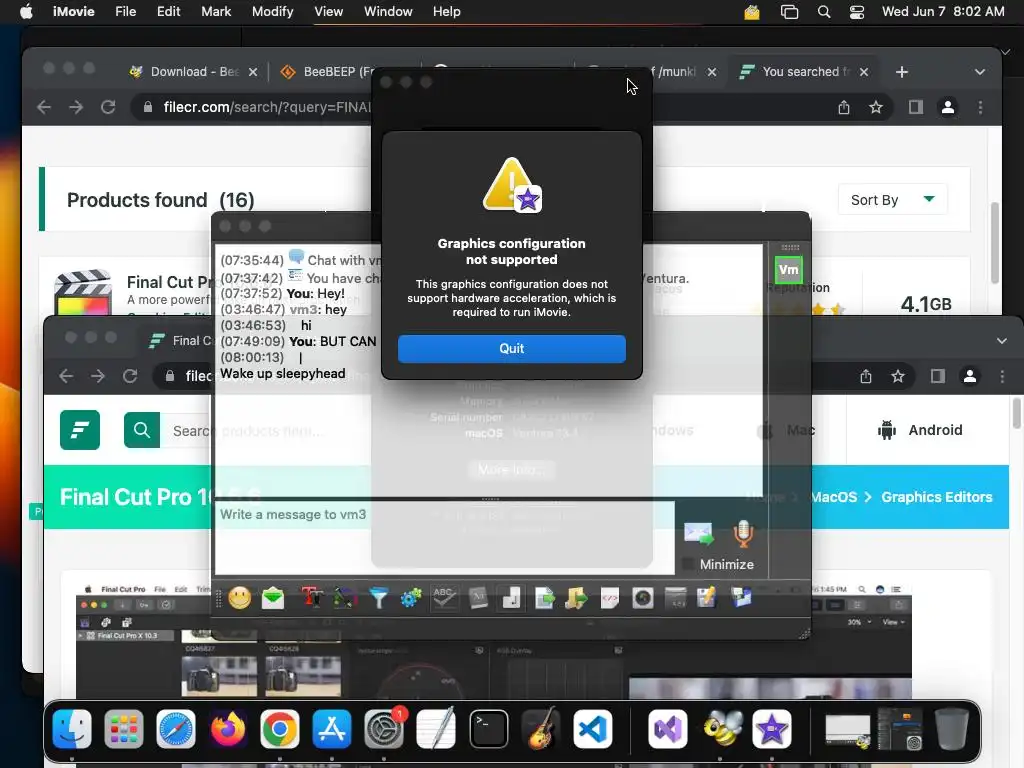
Task: Open the Edit menu
Action: tap(168, 12)
